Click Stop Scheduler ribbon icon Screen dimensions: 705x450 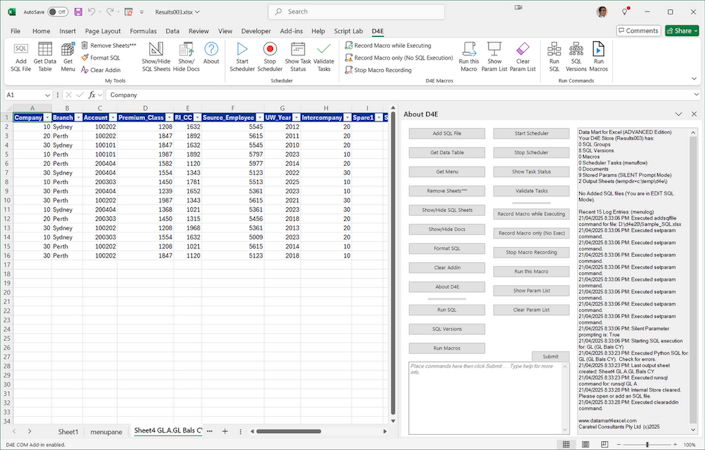click(x=270, y=57)
